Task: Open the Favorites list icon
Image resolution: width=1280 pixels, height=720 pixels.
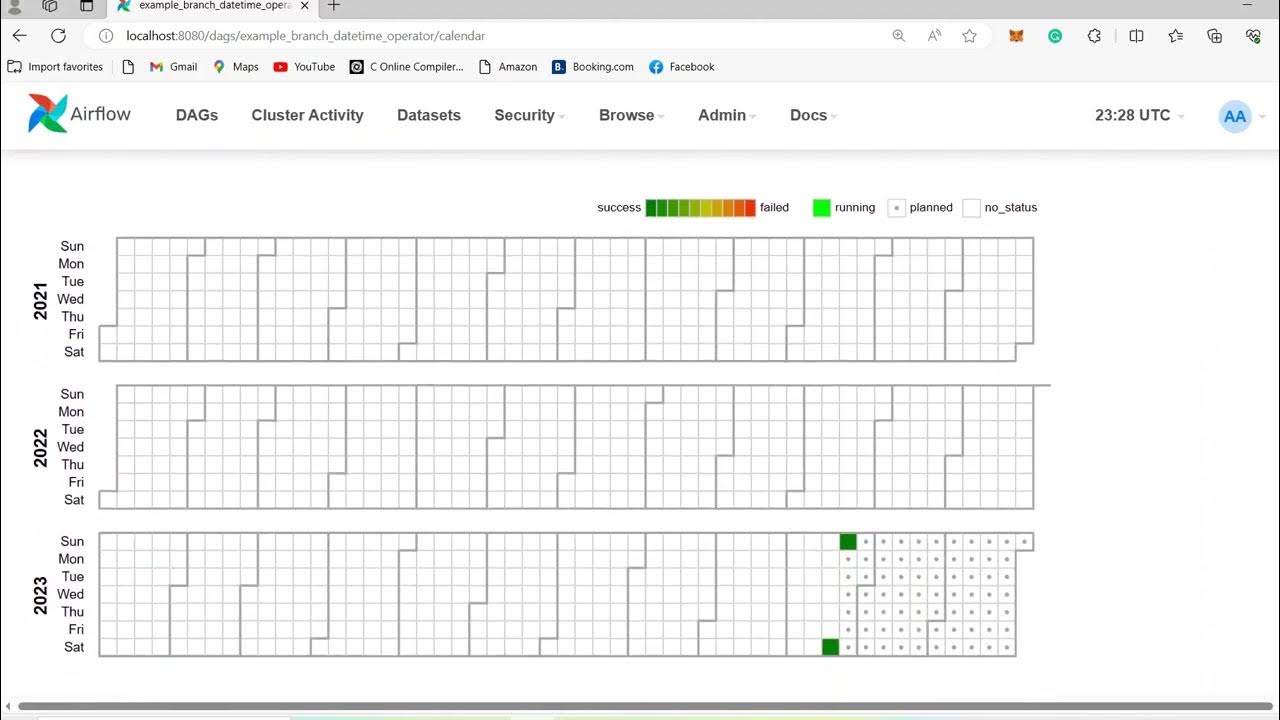Action: (x=1176, y=36)
